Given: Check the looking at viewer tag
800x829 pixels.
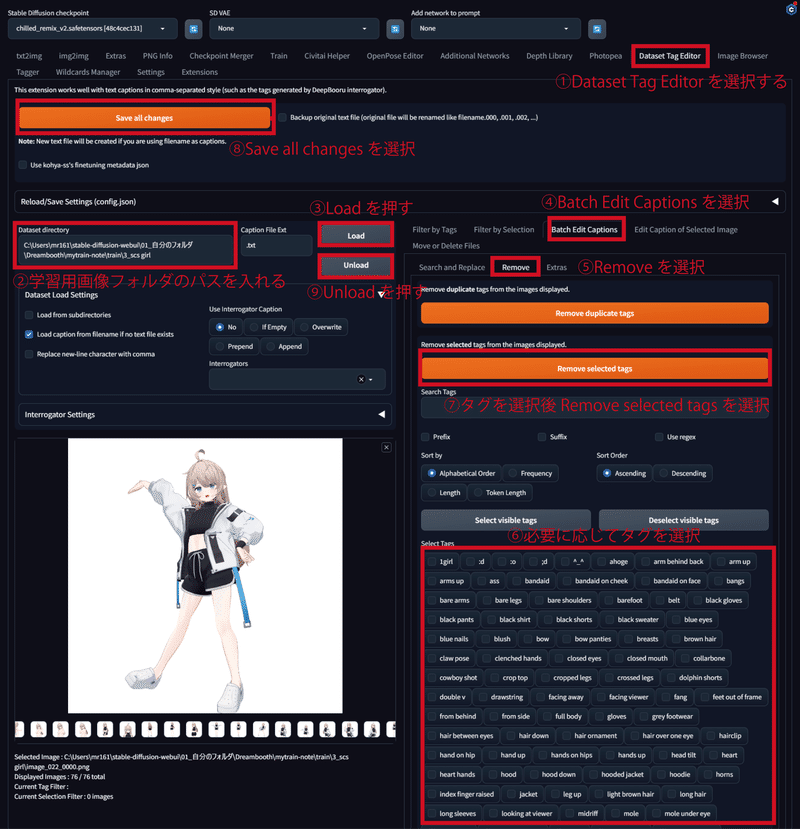Looking at the screenshot, I should point(494,814).
